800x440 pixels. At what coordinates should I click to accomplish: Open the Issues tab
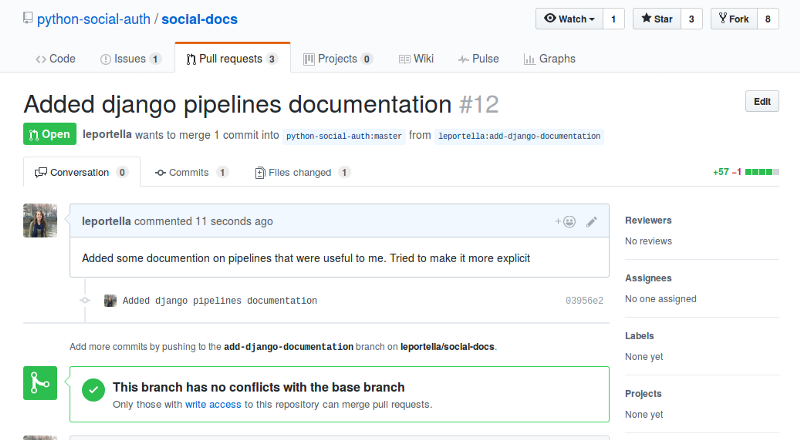[130, 59]
